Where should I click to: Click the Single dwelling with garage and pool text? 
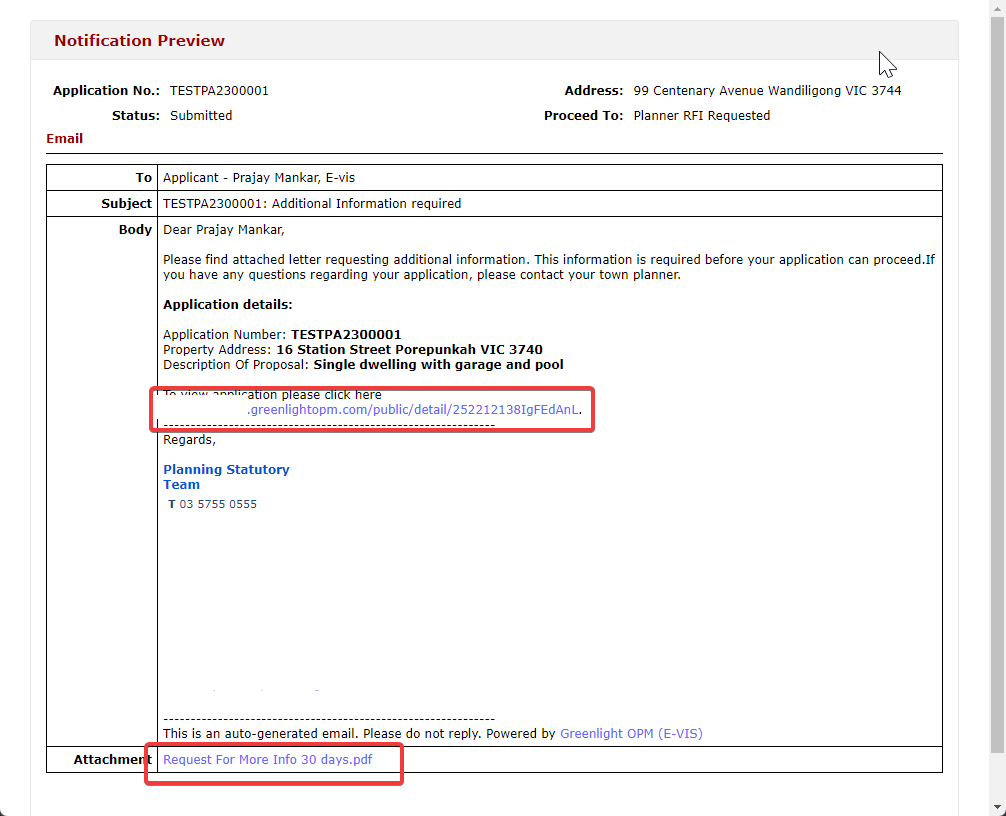tap(438, 365)
